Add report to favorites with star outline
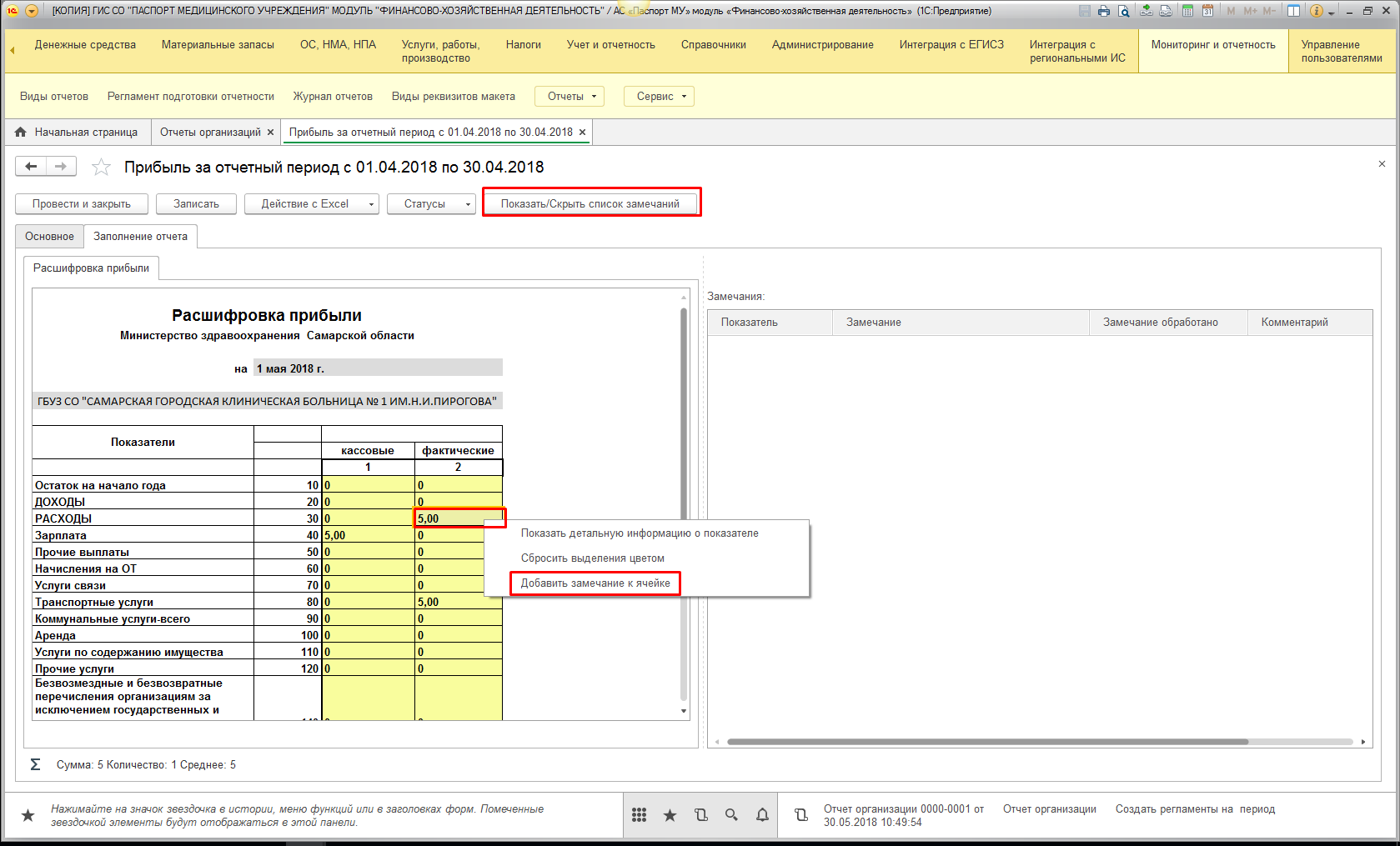The image size is (1400, 846). pos(101,168)
